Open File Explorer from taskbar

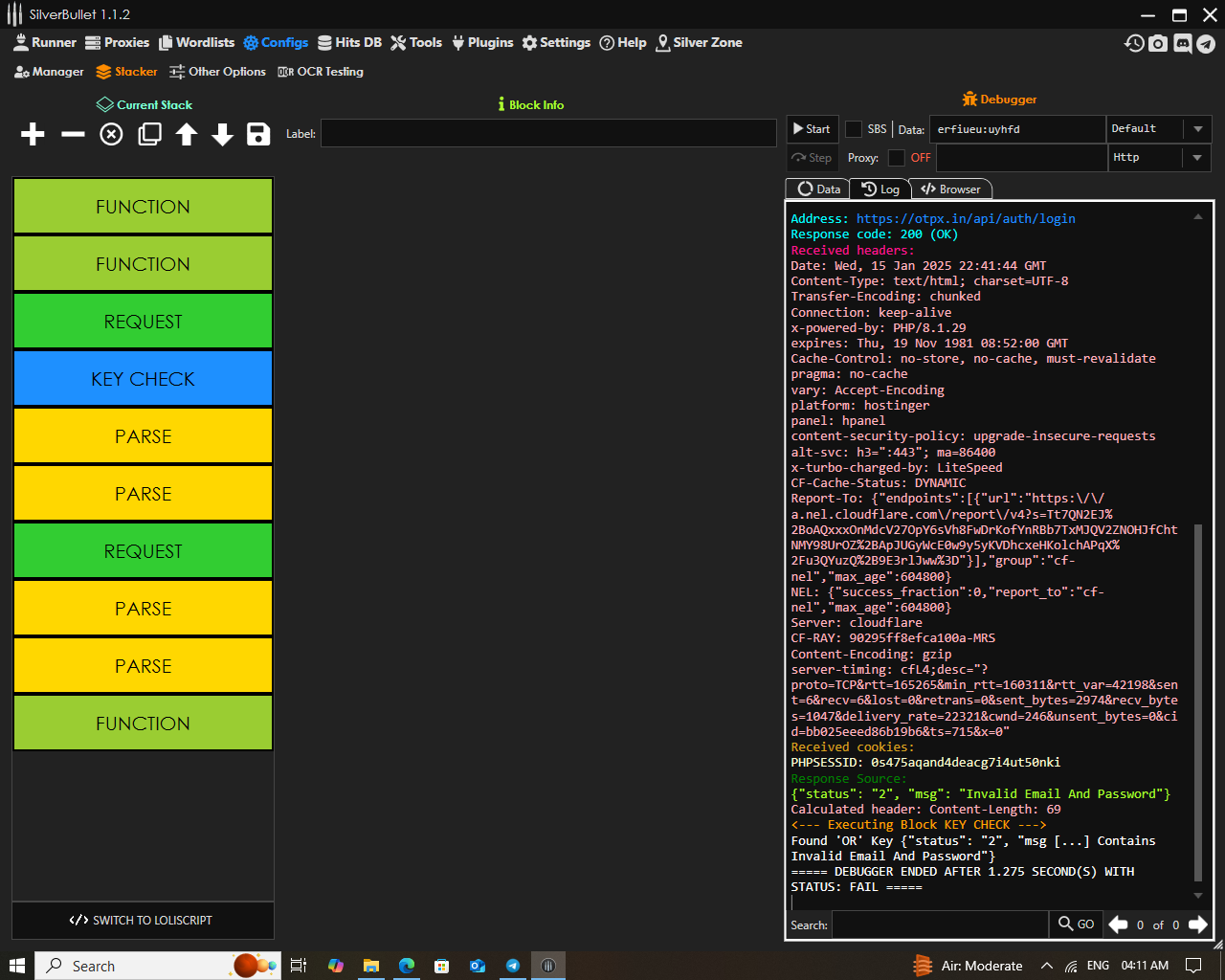pyautogui.click(x=370, y=966)
